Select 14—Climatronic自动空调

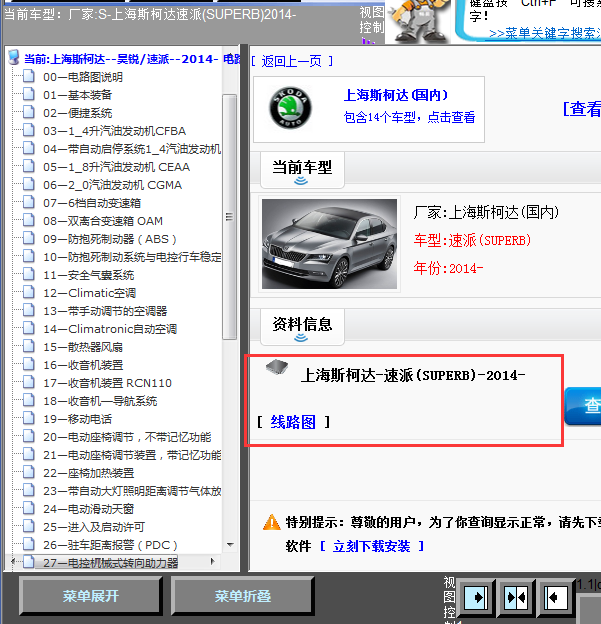[x=110, y=329]
